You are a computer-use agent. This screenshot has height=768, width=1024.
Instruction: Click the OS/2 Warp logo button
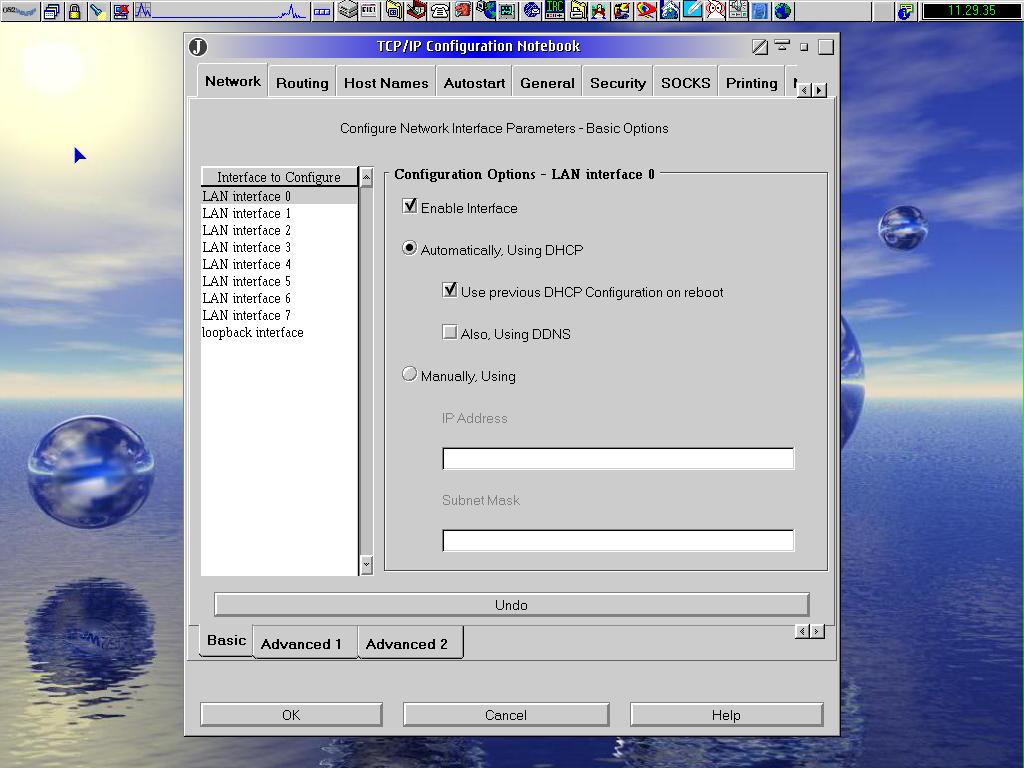click(19, 12)
